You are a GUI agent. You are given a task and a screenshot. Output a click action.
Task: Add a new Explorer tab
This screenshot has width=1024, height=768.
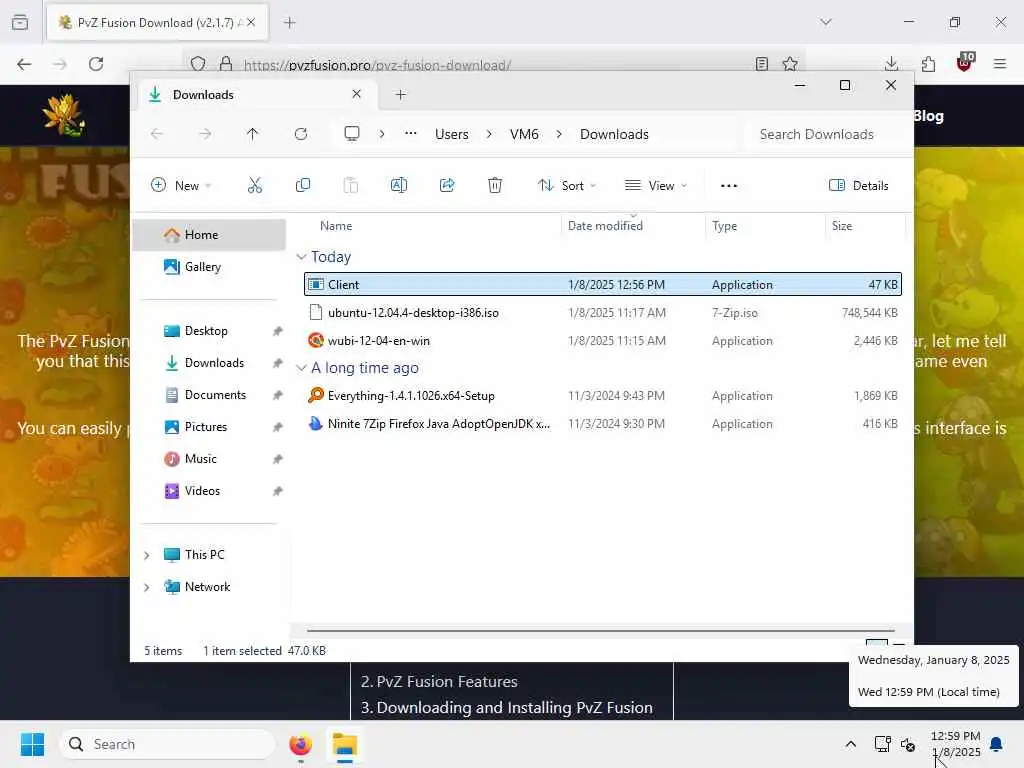point(400,95)
